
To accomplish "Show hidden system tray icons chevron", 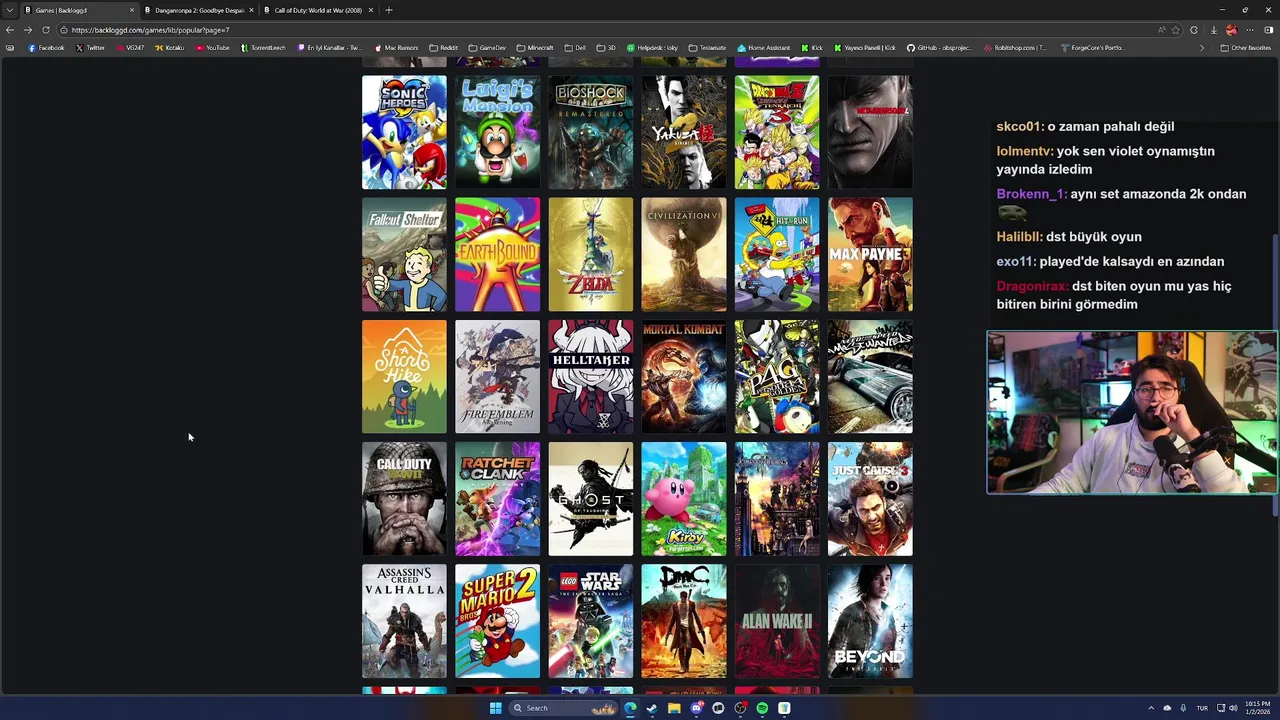I will (x=1150, y=708).
